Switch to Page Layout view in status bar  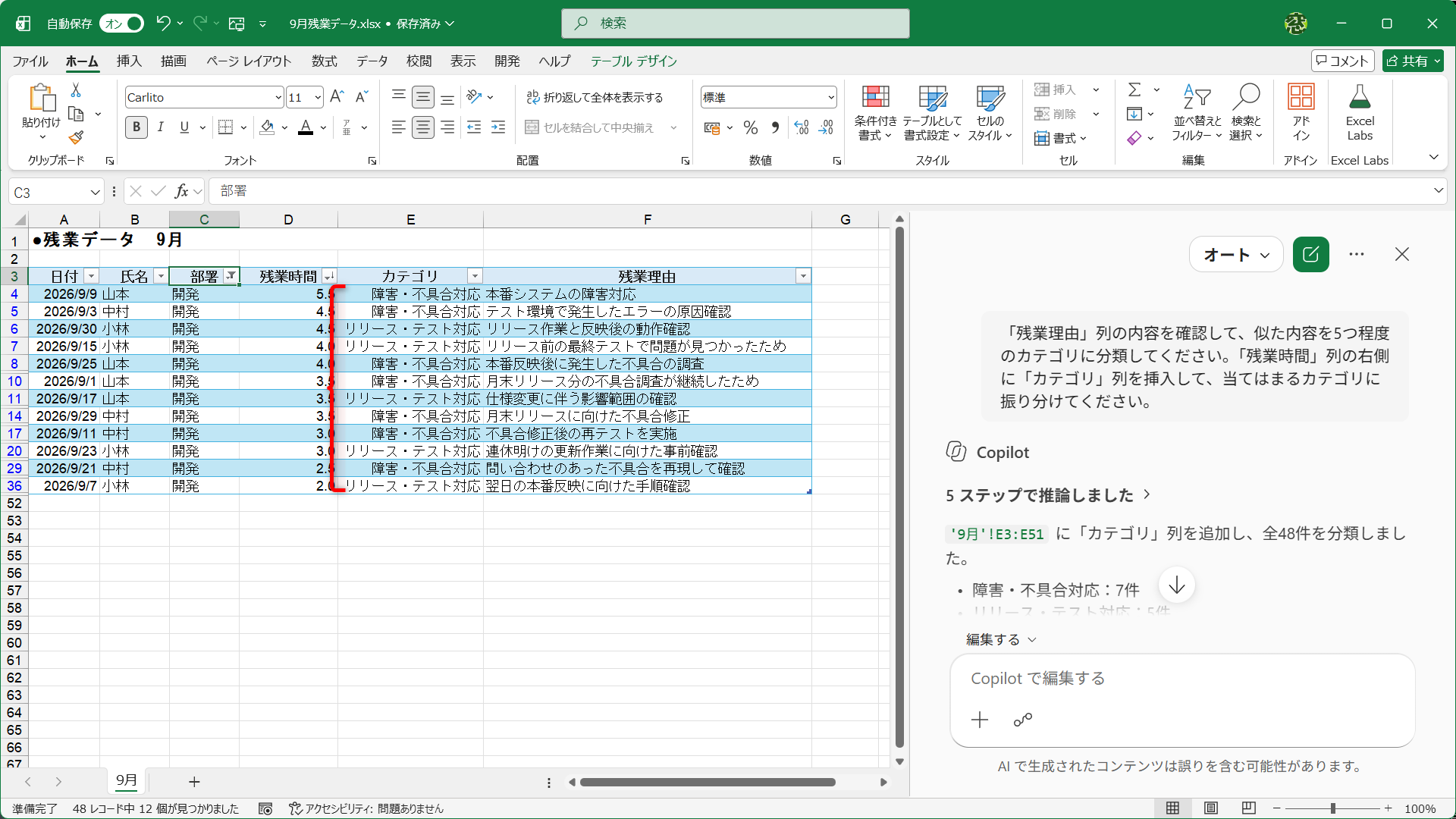click(x=1211, y=808)
